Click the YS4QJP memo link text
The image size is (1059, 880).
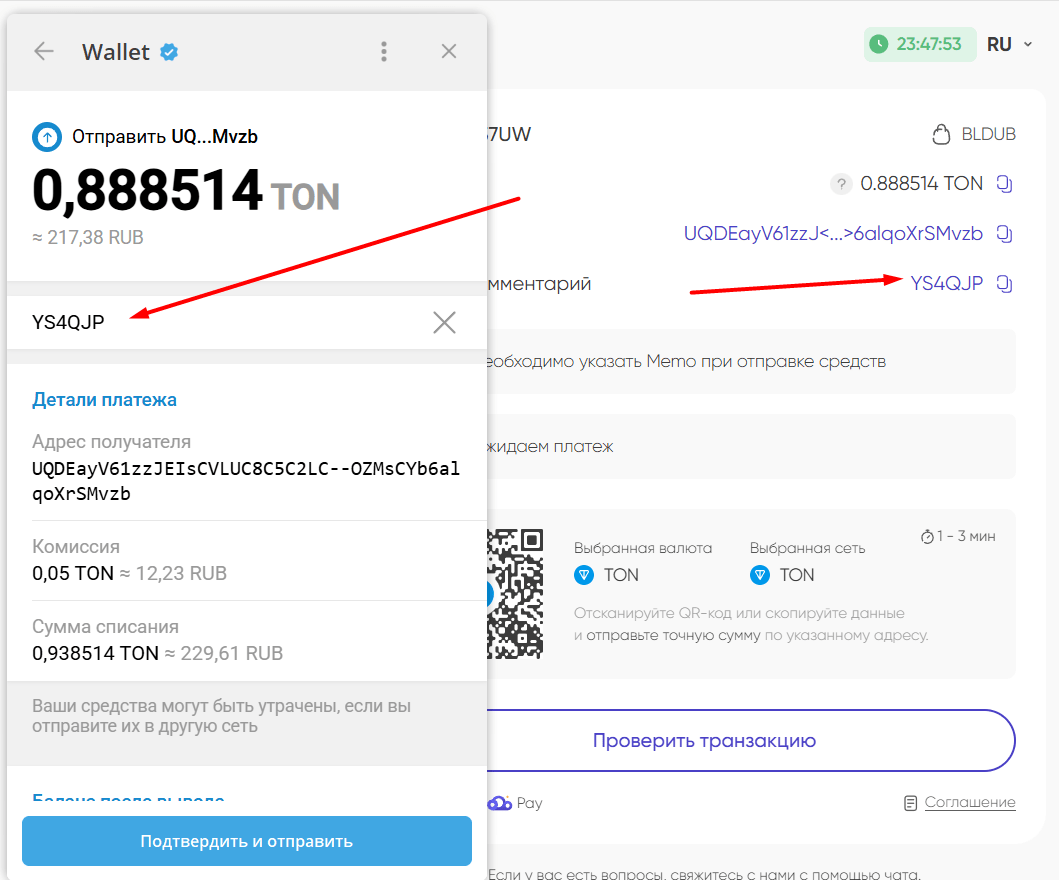pyautogui.click(x=946, y=284)
